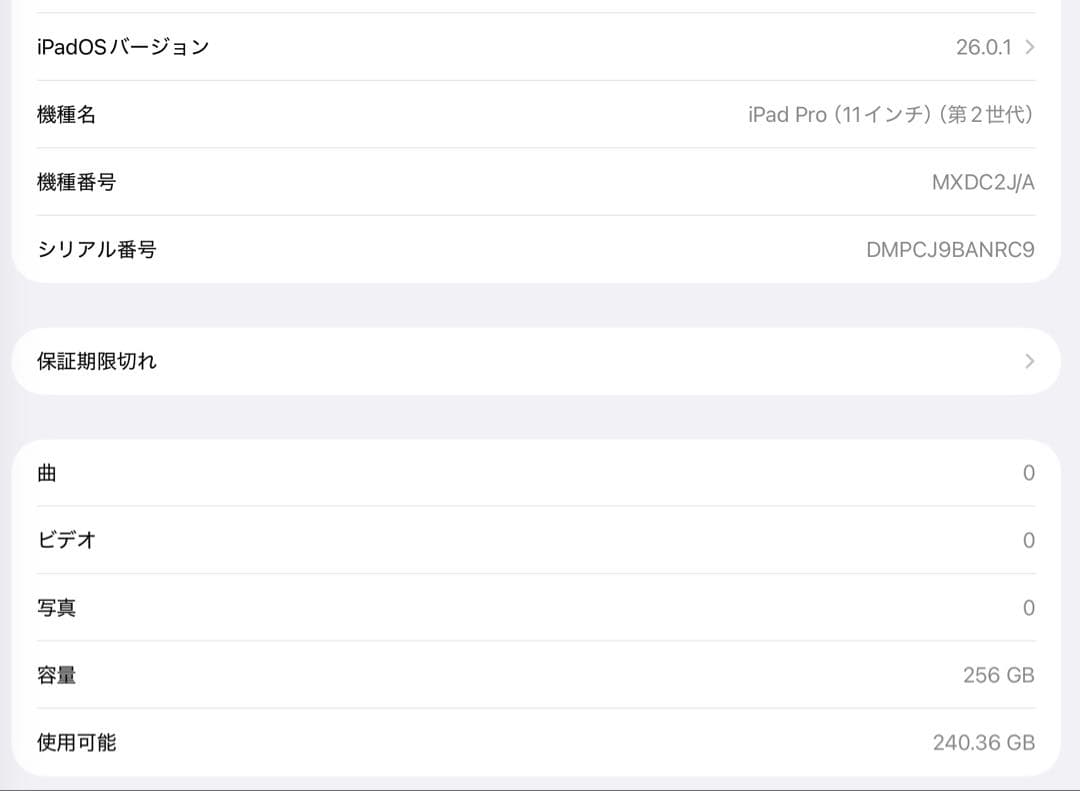Tap the 256 GB capacity value
Screen dimensions: 1080x791
click(998, 675)
